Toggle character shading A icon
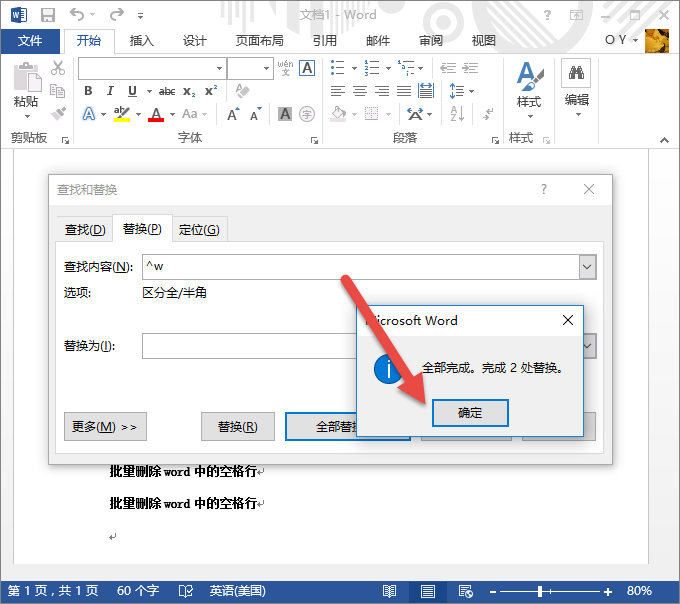680x604 pixels. coord(285,114)
